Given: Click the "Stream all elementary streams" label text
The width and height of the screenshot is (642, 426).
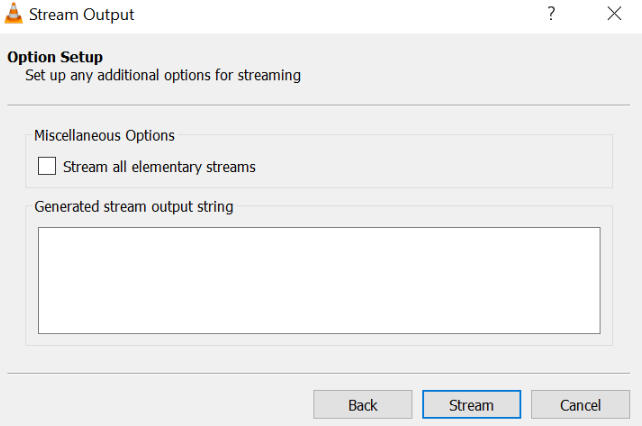Looking at the screenshot, I should pyautogui.click(x=159, y=167).
